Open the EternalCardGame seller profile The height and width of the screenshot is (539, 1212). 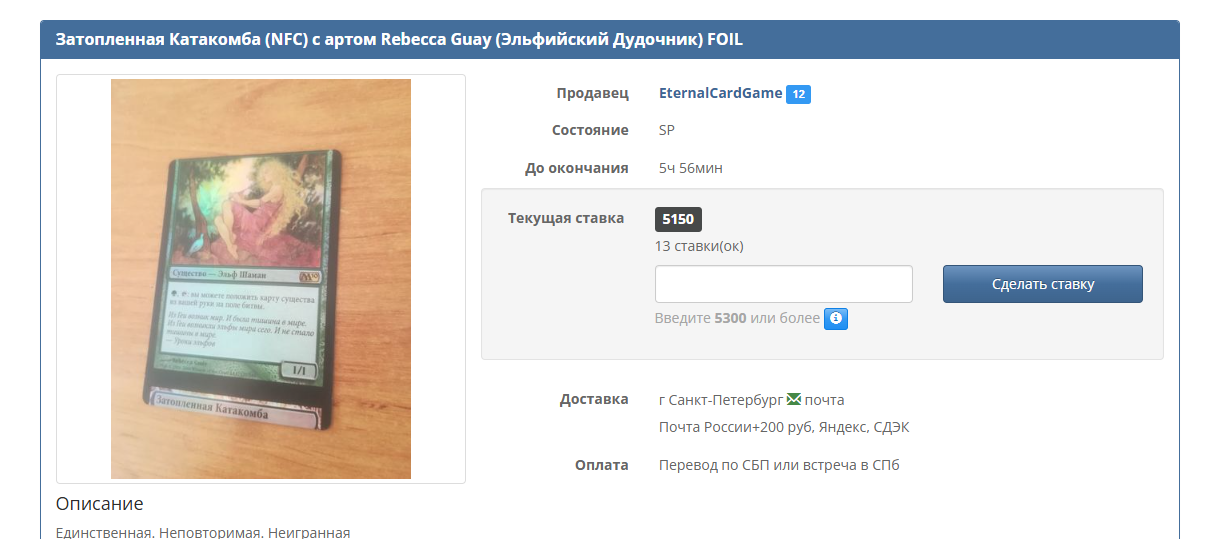tap(720, 93)
